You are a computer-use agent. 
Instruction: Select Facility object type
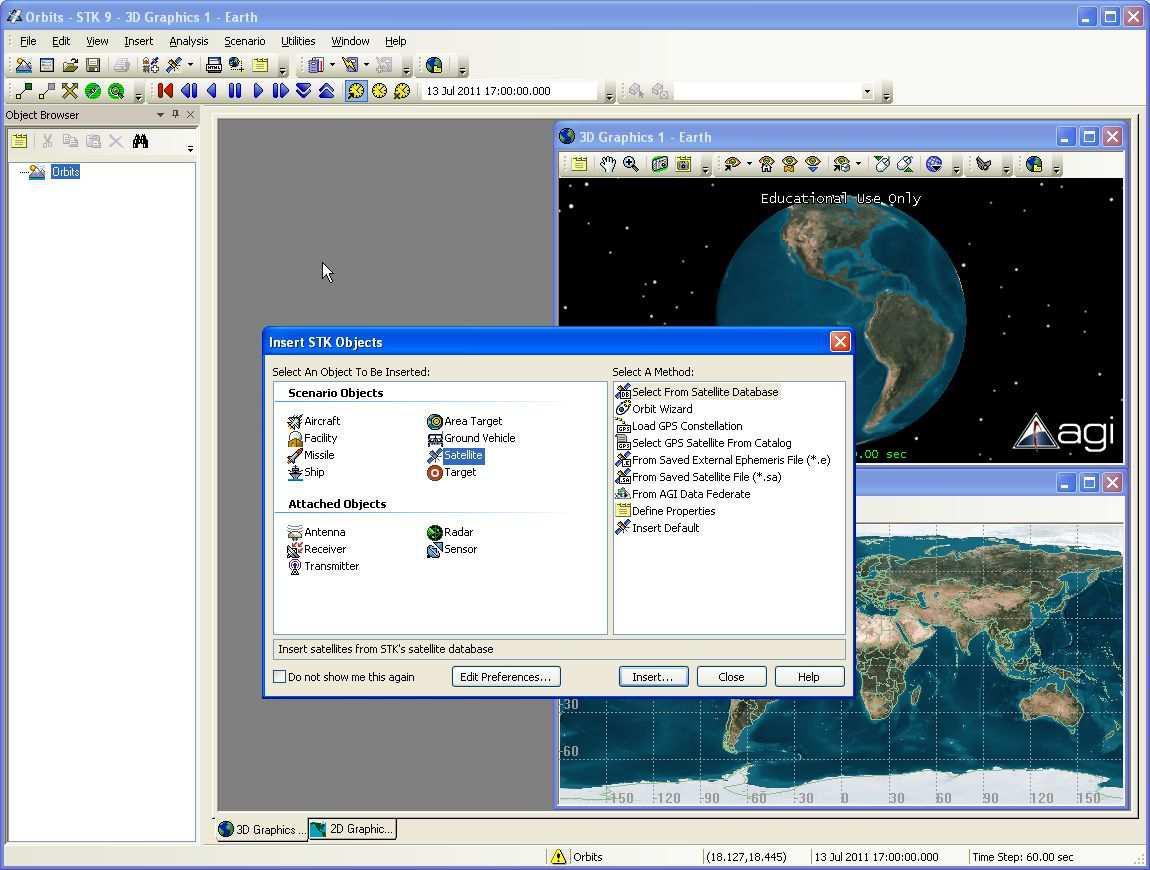[x=312, y=438]
